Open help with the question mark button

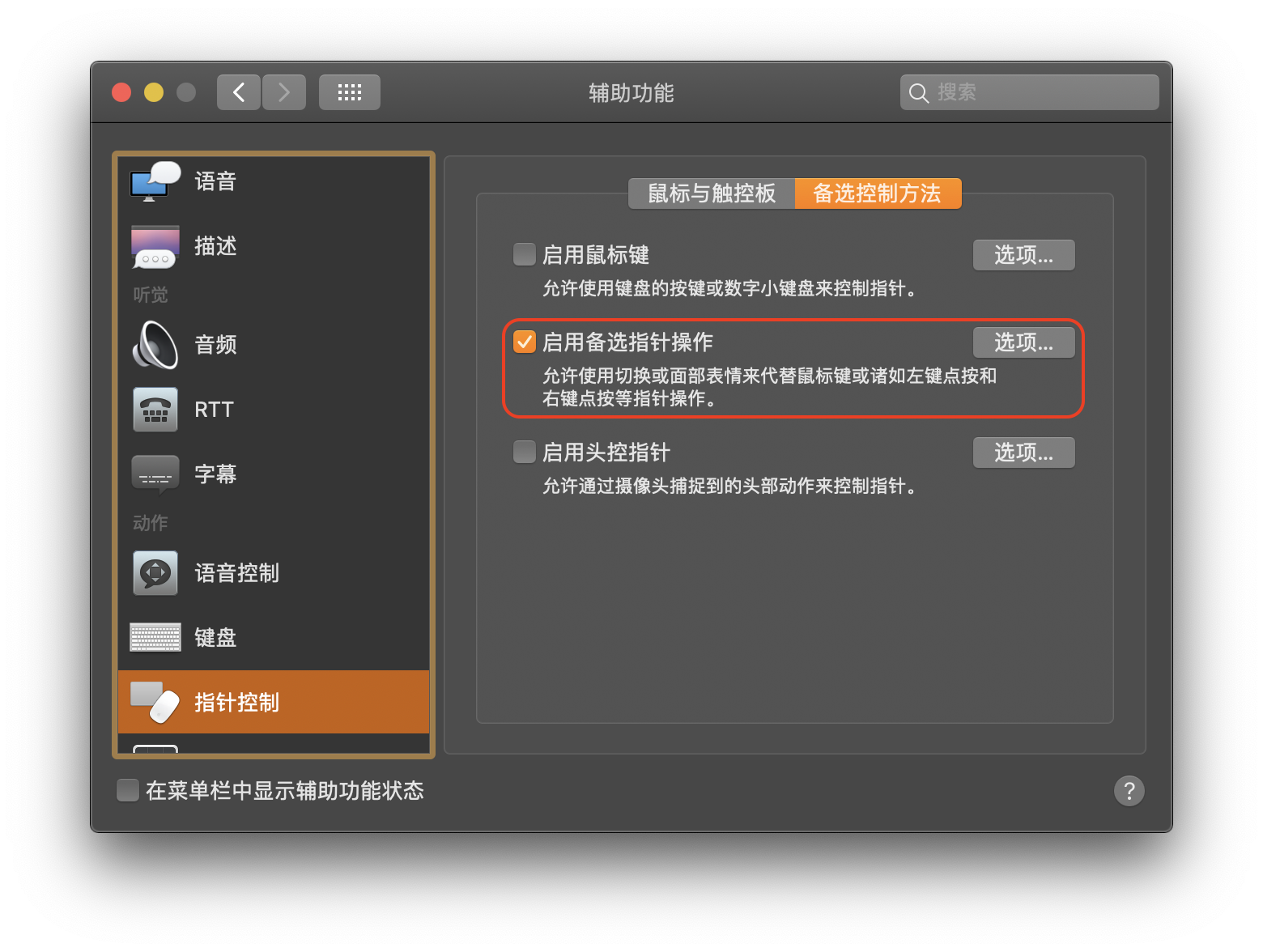point(1129,791)
